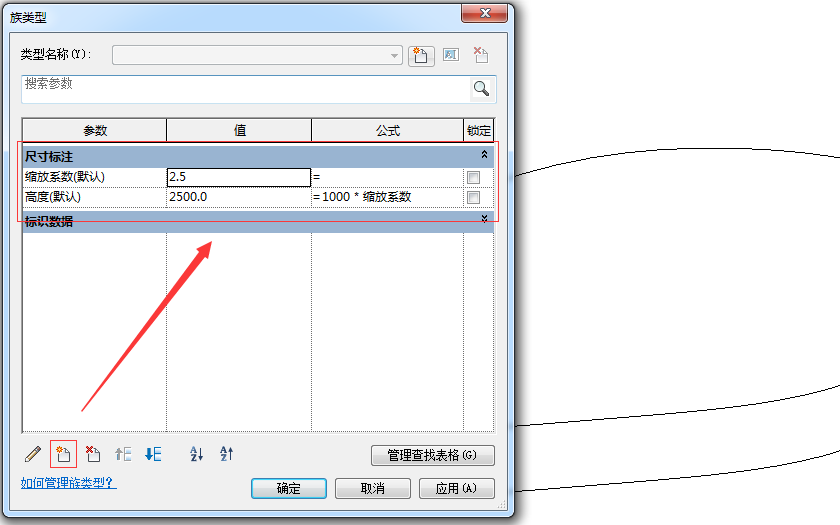Screen dimensions: 840x525
Task: Collapse the 尺寸标注 group
Action: [484, 155]
